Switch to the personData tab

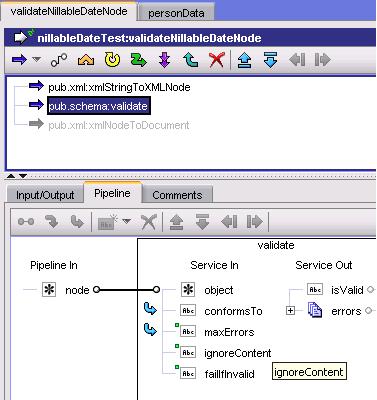[176, 13]
